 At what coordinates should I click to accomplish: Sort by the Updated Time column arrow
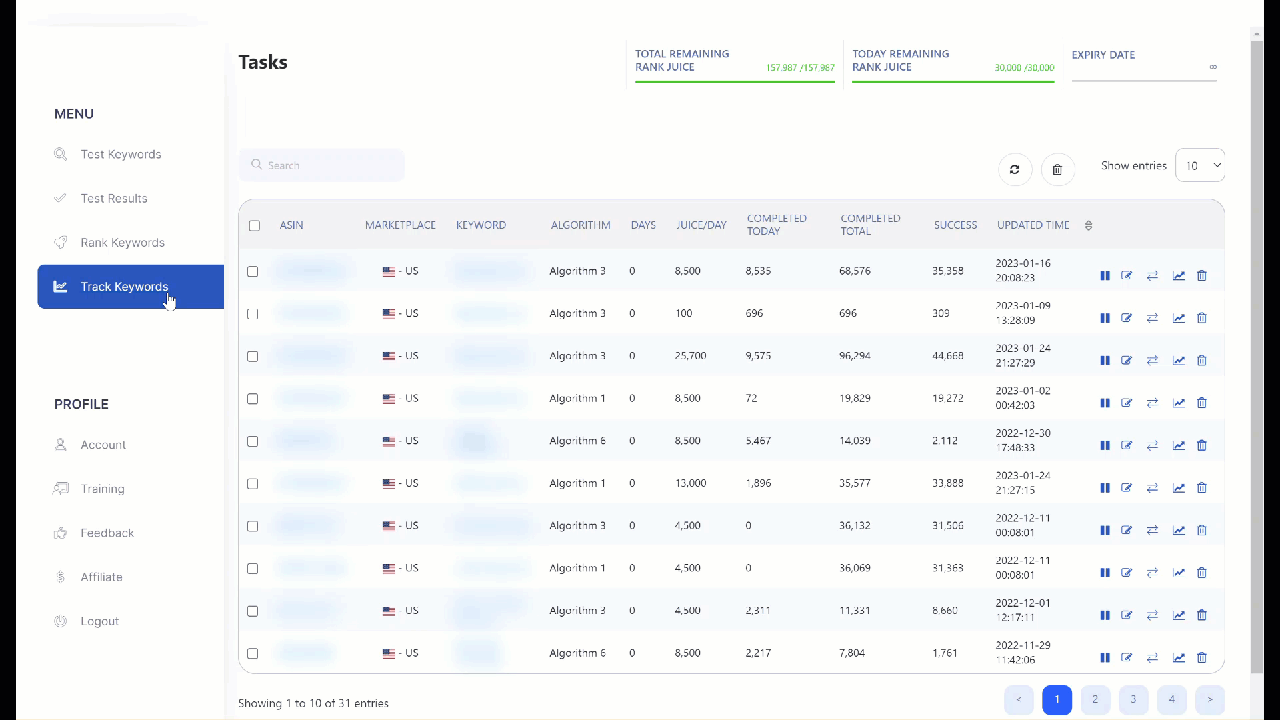[x=1088, y=226]
